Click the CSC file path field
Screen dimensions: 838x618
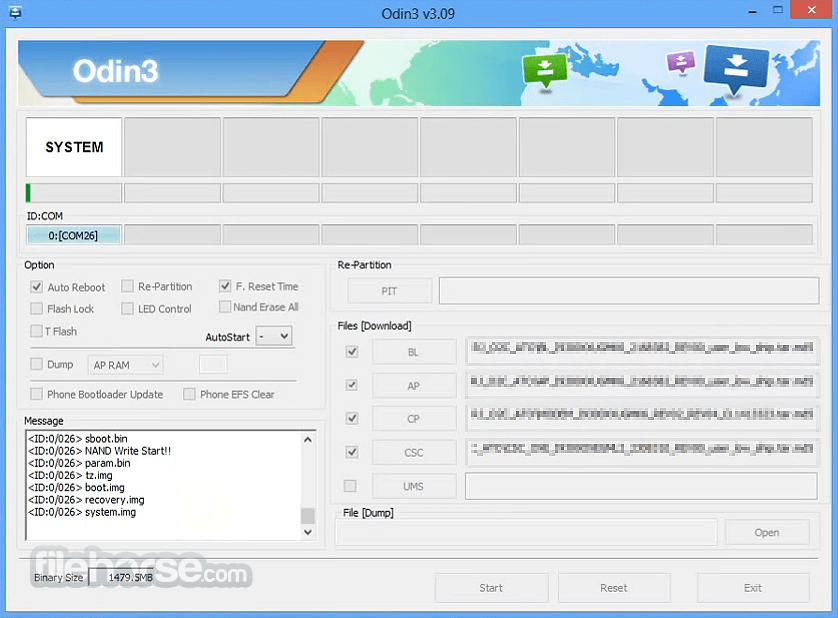[641, 452]
